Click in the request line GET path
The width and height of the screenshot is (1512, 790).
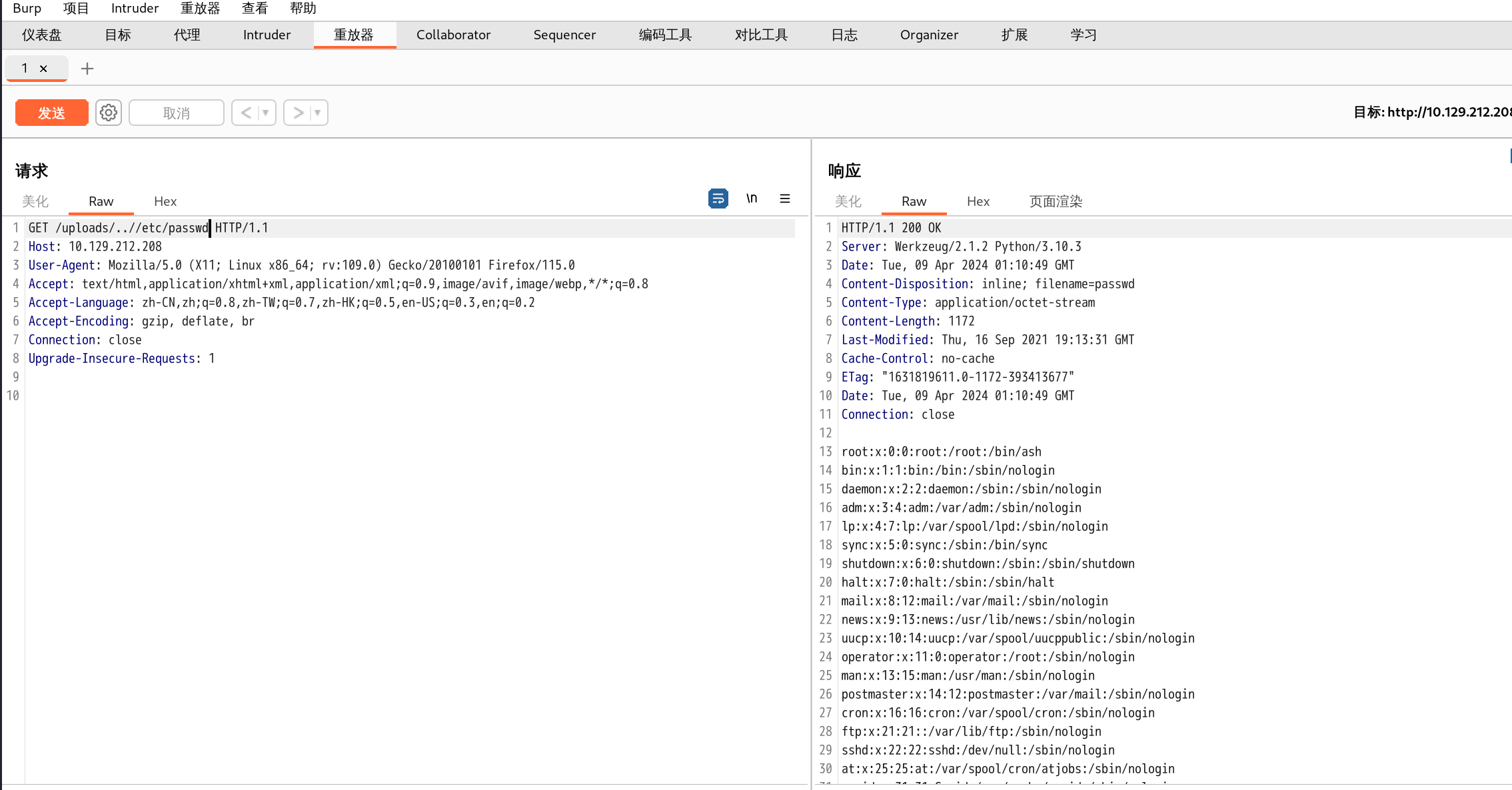(x=132, y=228)
